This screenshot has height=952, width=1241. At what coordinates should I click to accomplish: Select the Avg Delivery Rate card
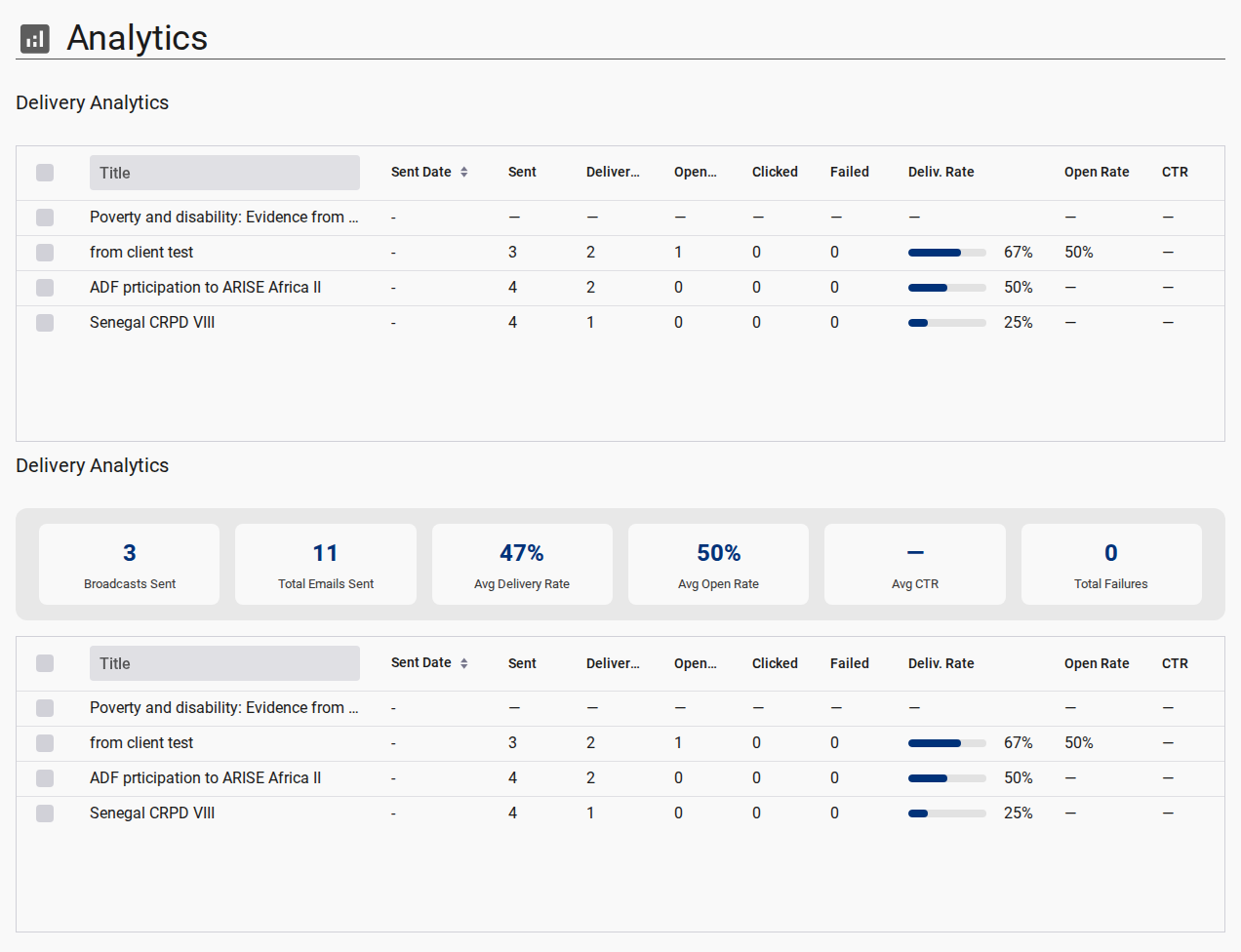522,565
